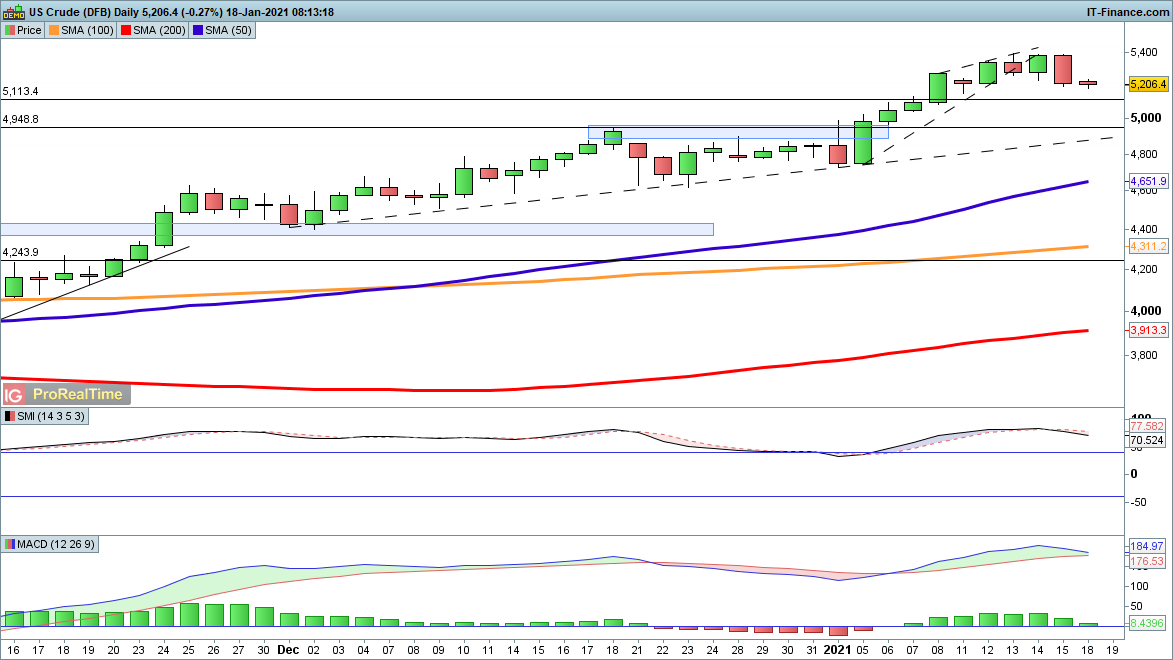
Task: Click the 2021 marker on the date axis
Action: pyautogui.click(x=837, y=649)
